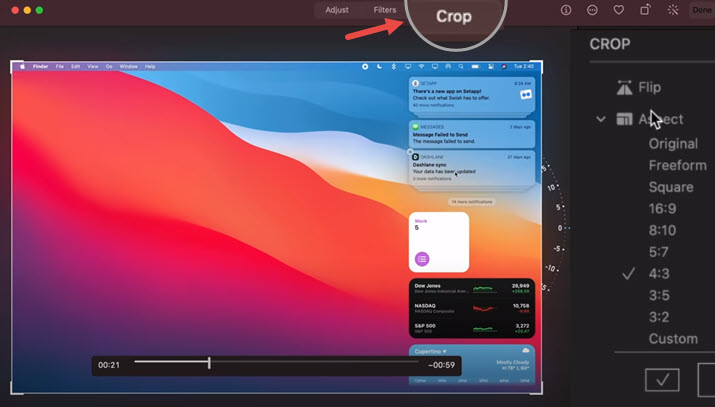Choose the 3:2 aspect ratio
The image size is (715, 407).
tap(659, 317)
